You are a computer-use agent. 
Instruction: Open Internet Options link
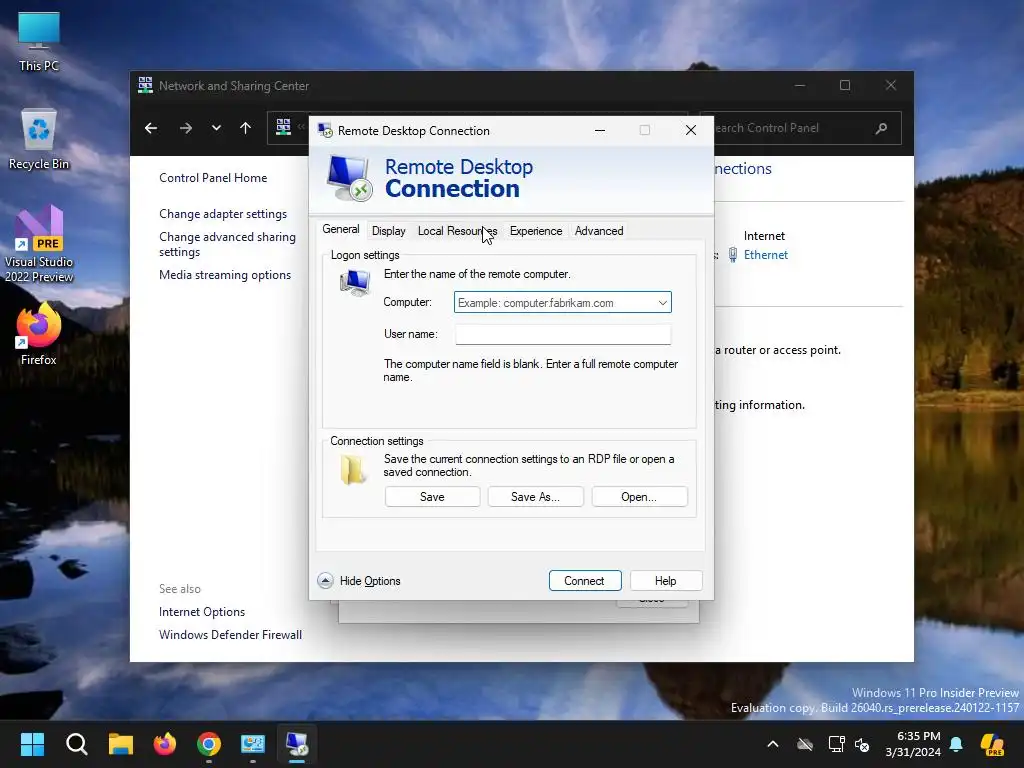click(202, 612)
